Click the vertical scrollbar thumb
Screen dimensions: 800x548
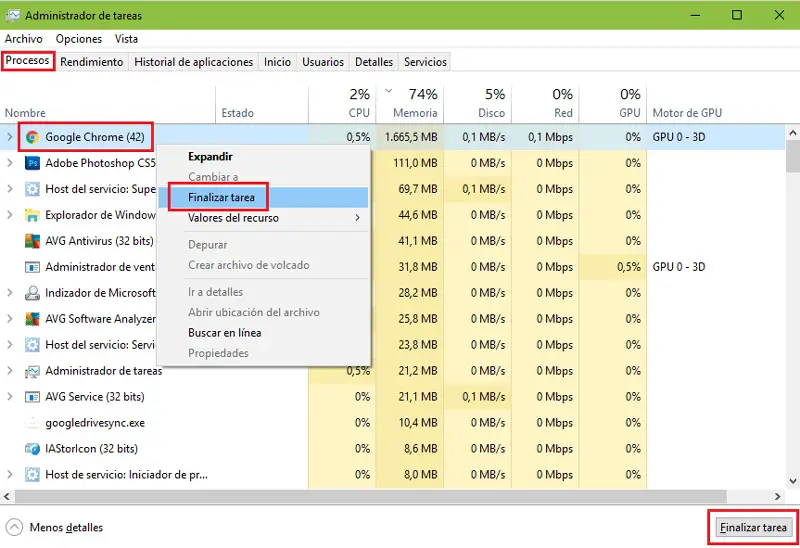(x=792, y=157)
